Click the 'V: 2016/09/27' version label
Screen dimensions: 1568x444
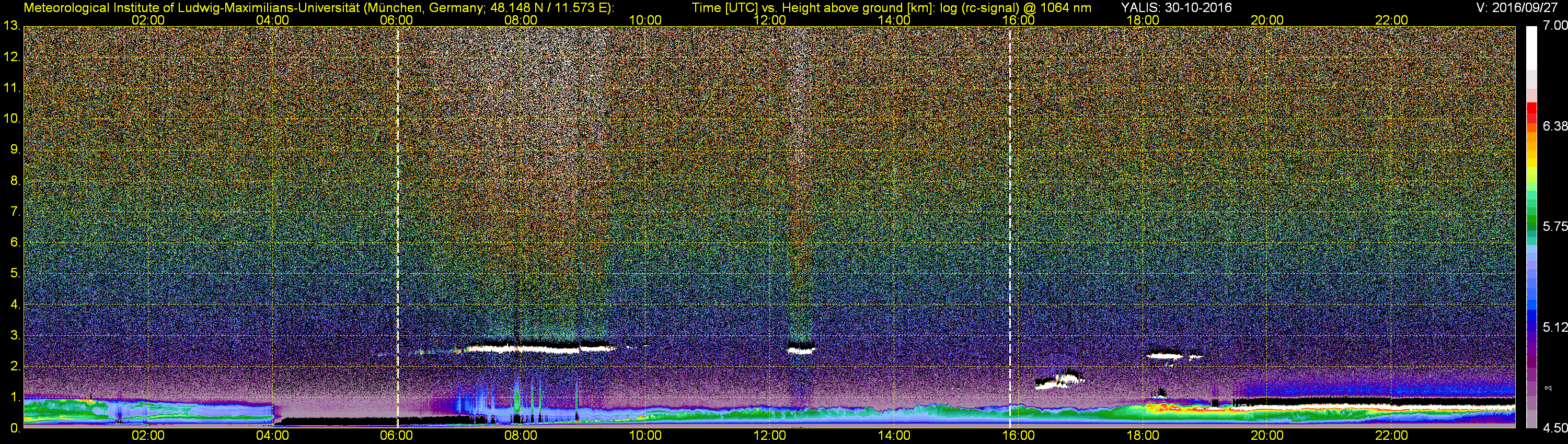pyautogui.click(x=1515, y=8)
